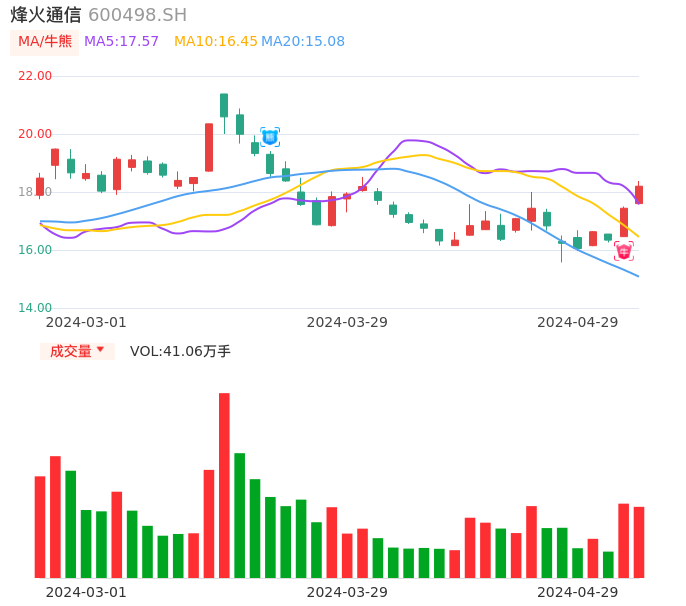Screen dimensions: 686x606
Task: Click the stock name 烽火通信
Action: tap(45, 15)
